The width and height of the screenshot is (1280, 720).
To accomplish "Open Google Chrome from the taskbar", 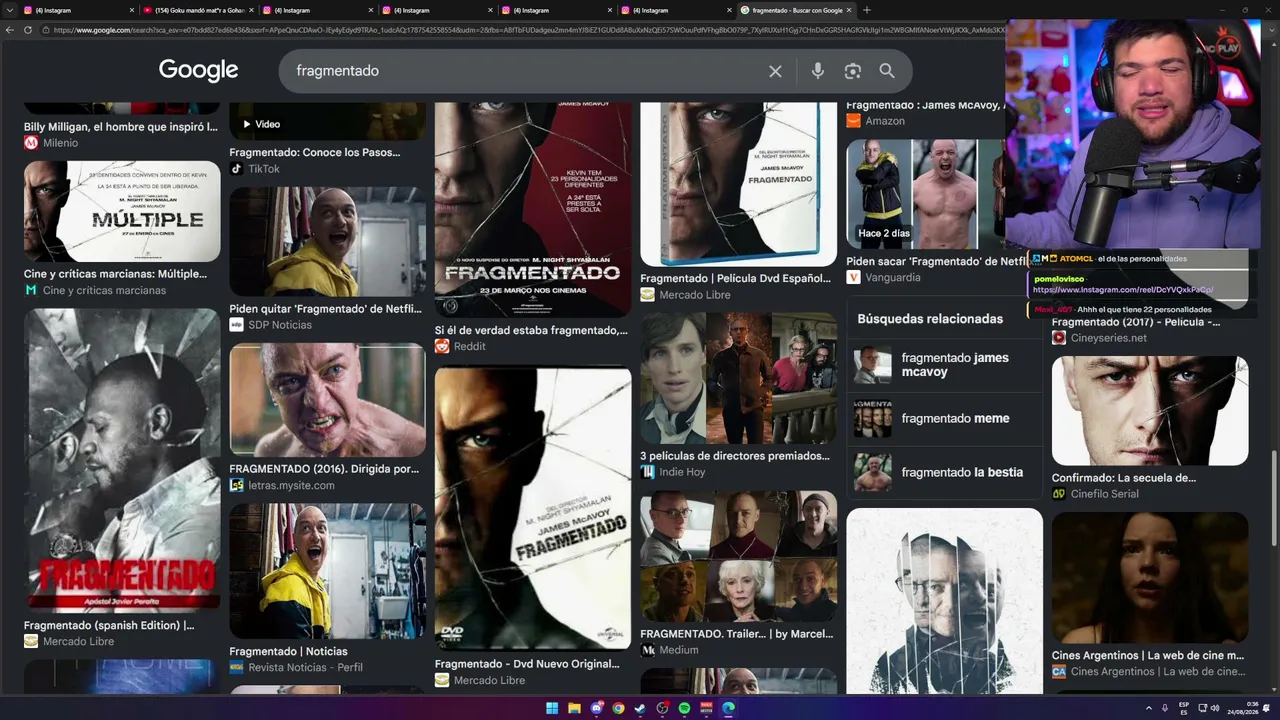I will point(619,708).
